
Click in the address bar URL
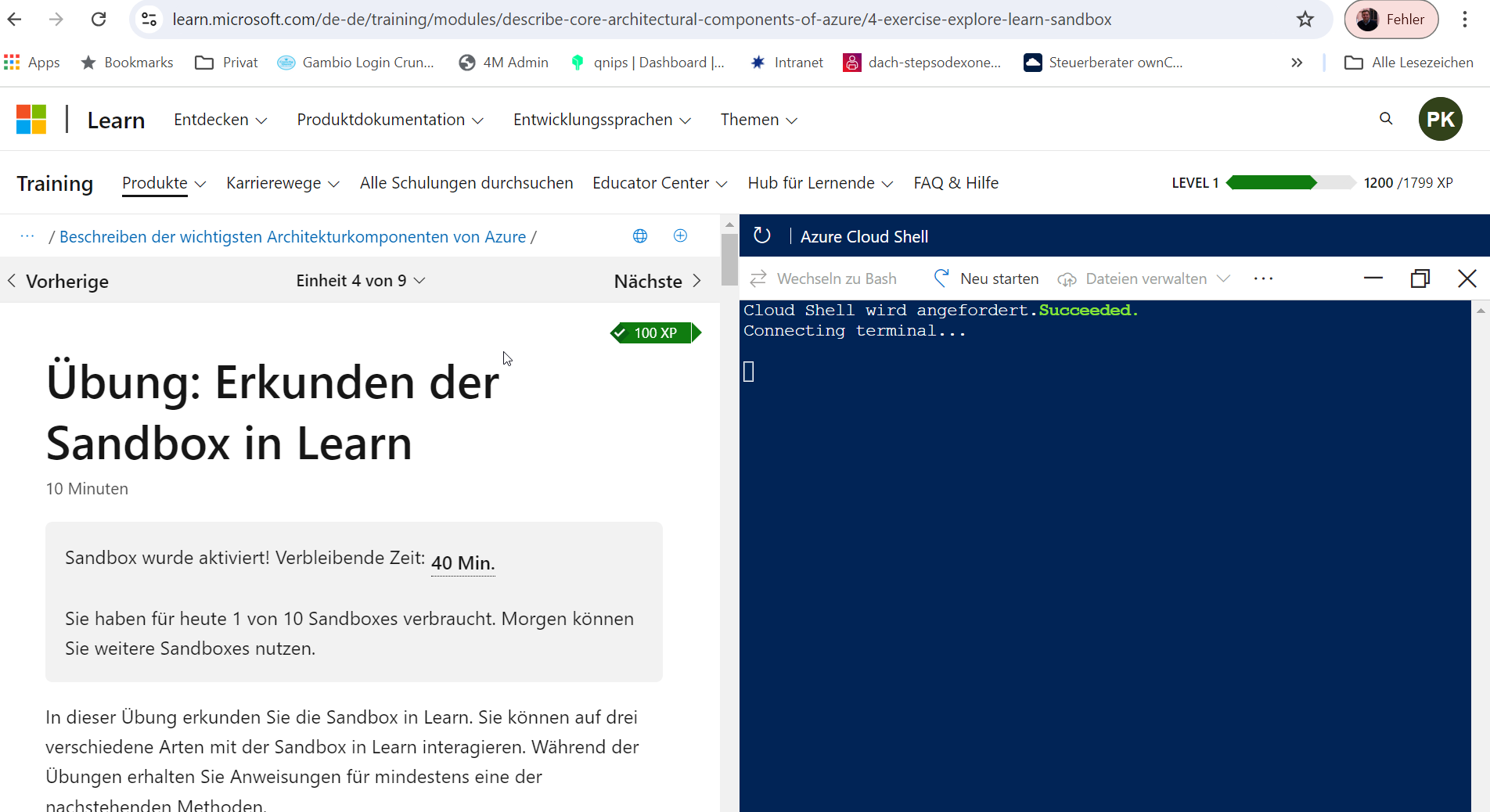(642, 20)
